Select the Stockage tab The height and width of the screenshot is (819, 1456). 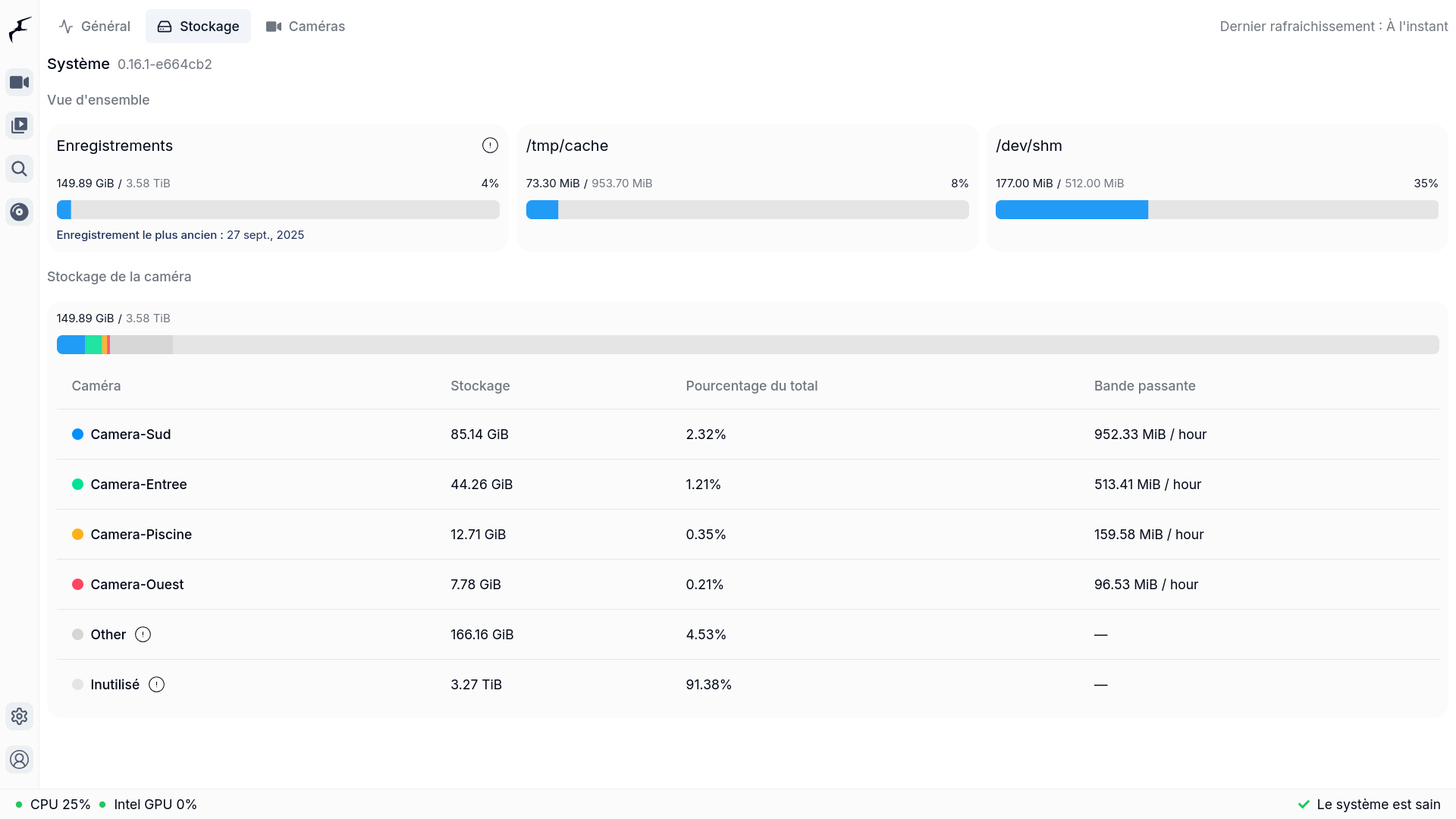pos(198,27)
